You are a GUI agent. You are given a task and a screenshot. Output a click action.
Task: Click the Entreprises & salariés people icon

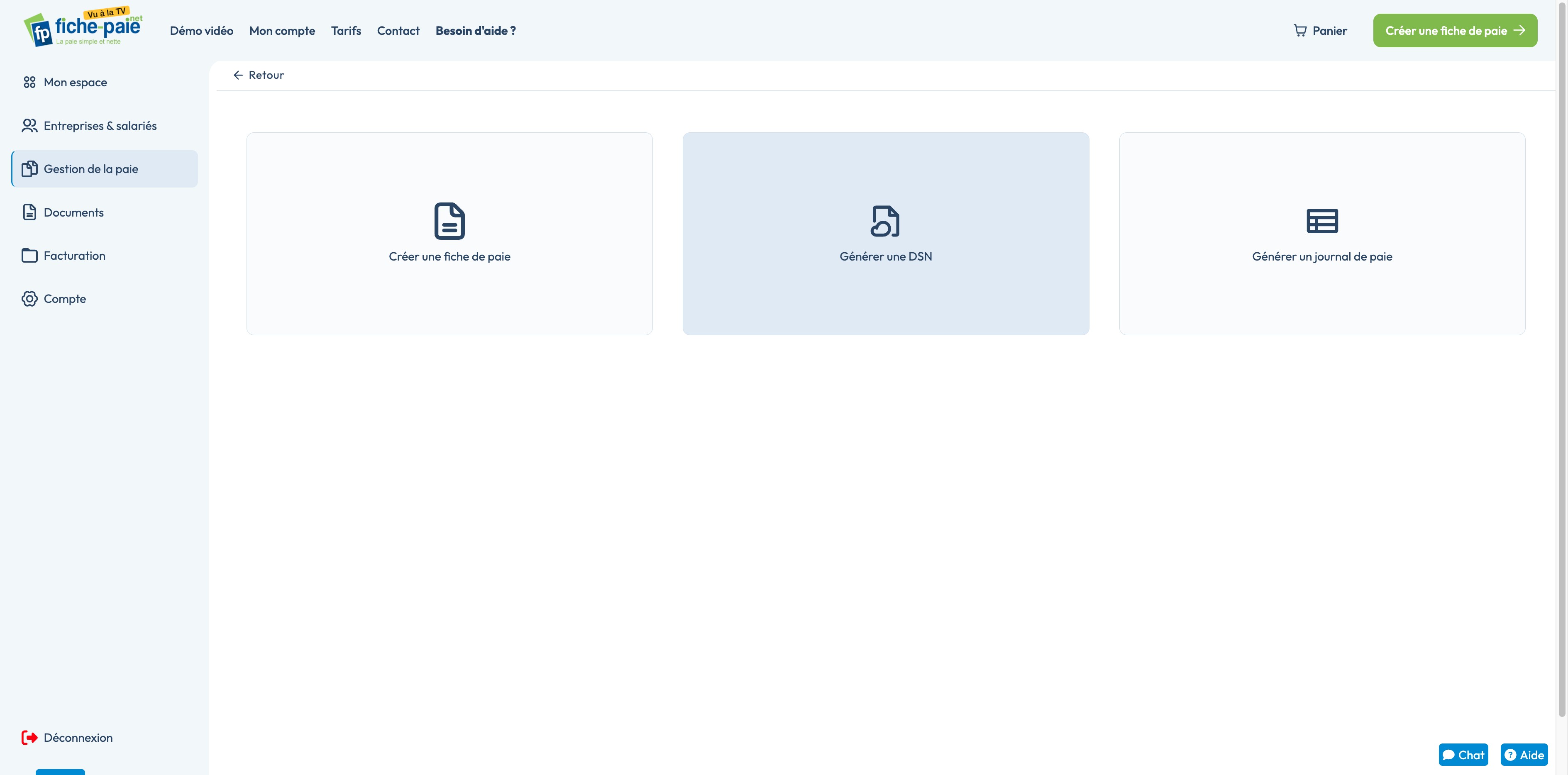29,125
